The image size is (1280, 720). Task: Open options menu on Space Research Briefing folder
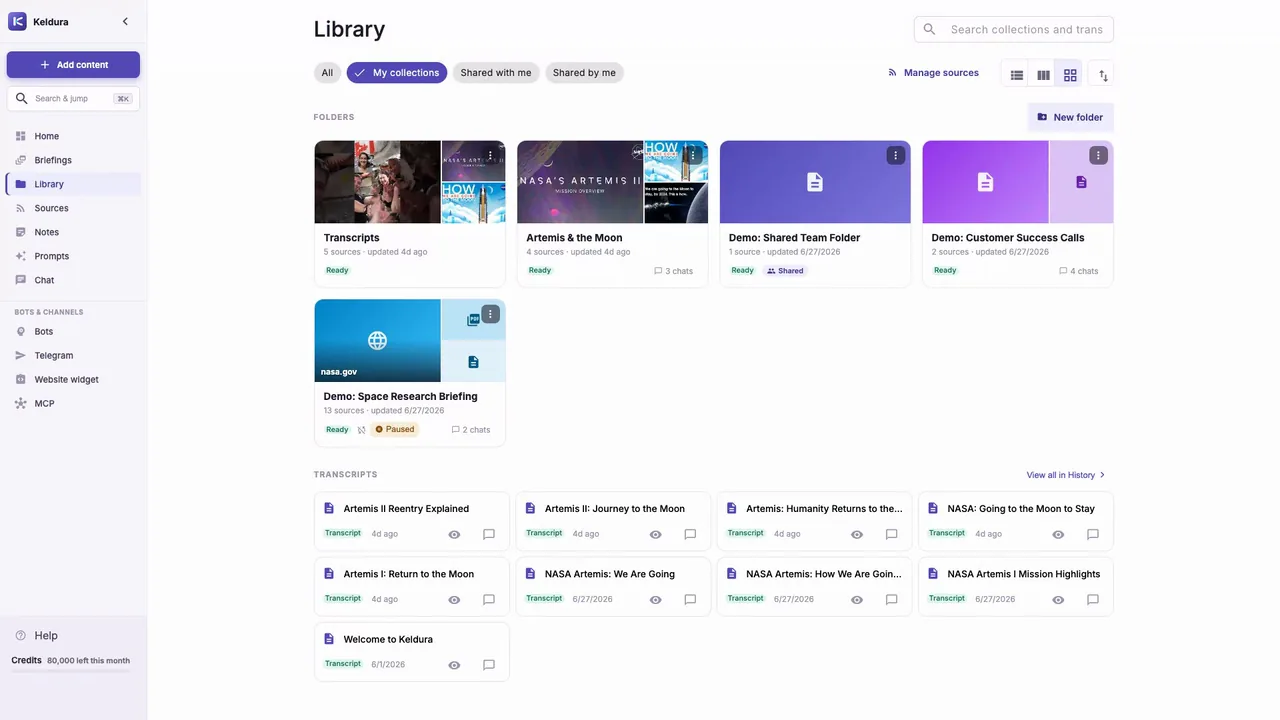(x=490, y=314)
